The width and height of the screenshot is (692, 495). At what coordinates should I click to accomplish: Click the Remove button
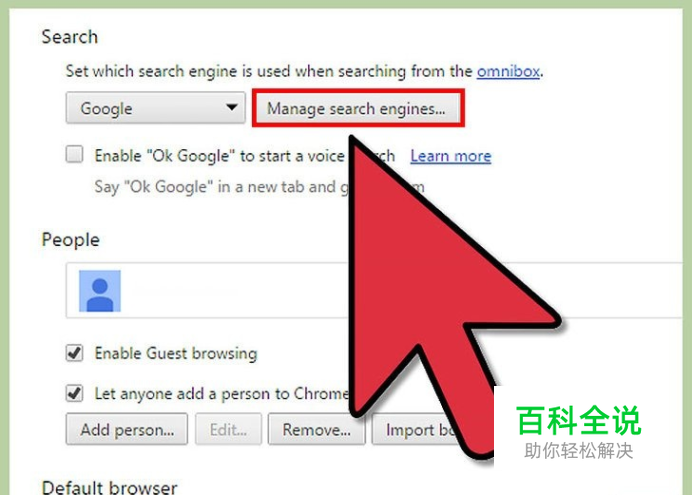click(316, 429)
